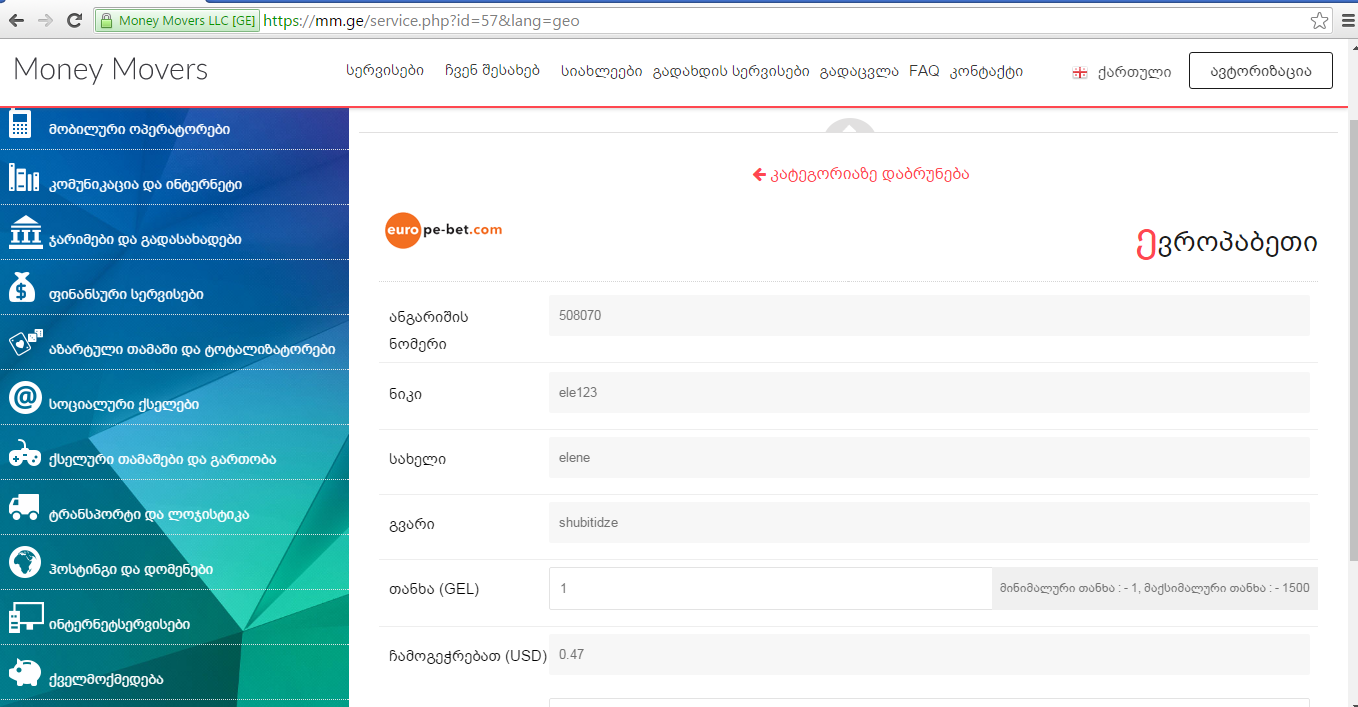Click the piggy bank icon for ქველმოქმედება
The height and width of the screenshot is (707, 1358).
(24, 672)
